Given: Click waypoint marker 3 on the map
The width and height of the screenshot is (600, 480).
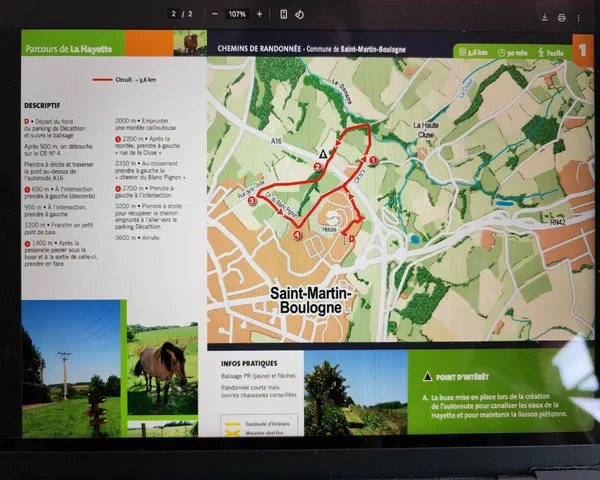Looking at the screenshot, I should [x=252, y=201].
